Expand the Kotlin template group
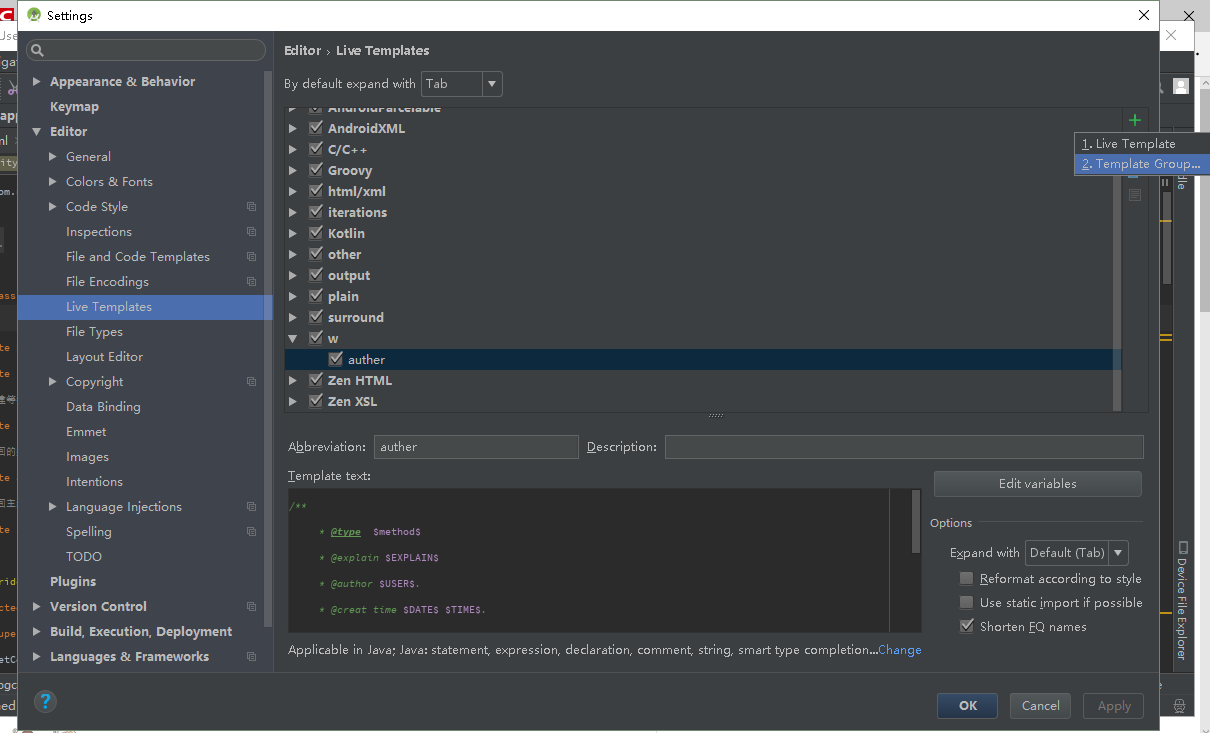 pos(293,234)
